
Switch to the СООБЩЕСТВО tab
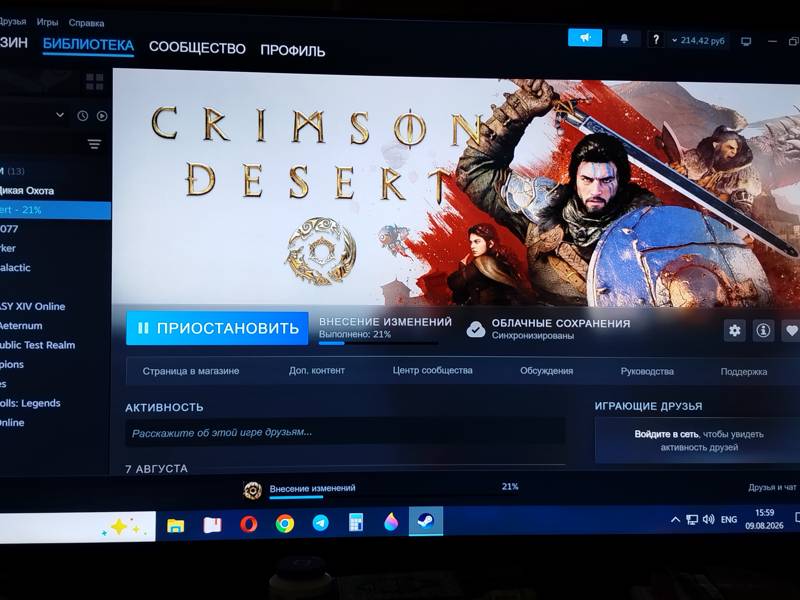[197, 47]
